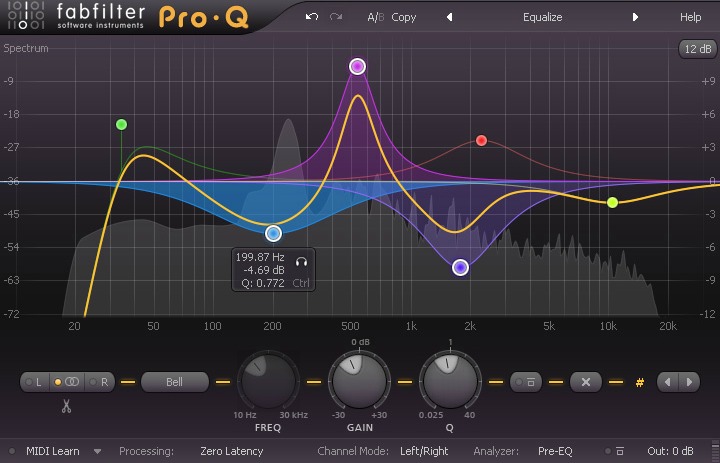Change the Zero Latency processing mode
Viewport: 720px width, 463px height.
coord(231,451)
